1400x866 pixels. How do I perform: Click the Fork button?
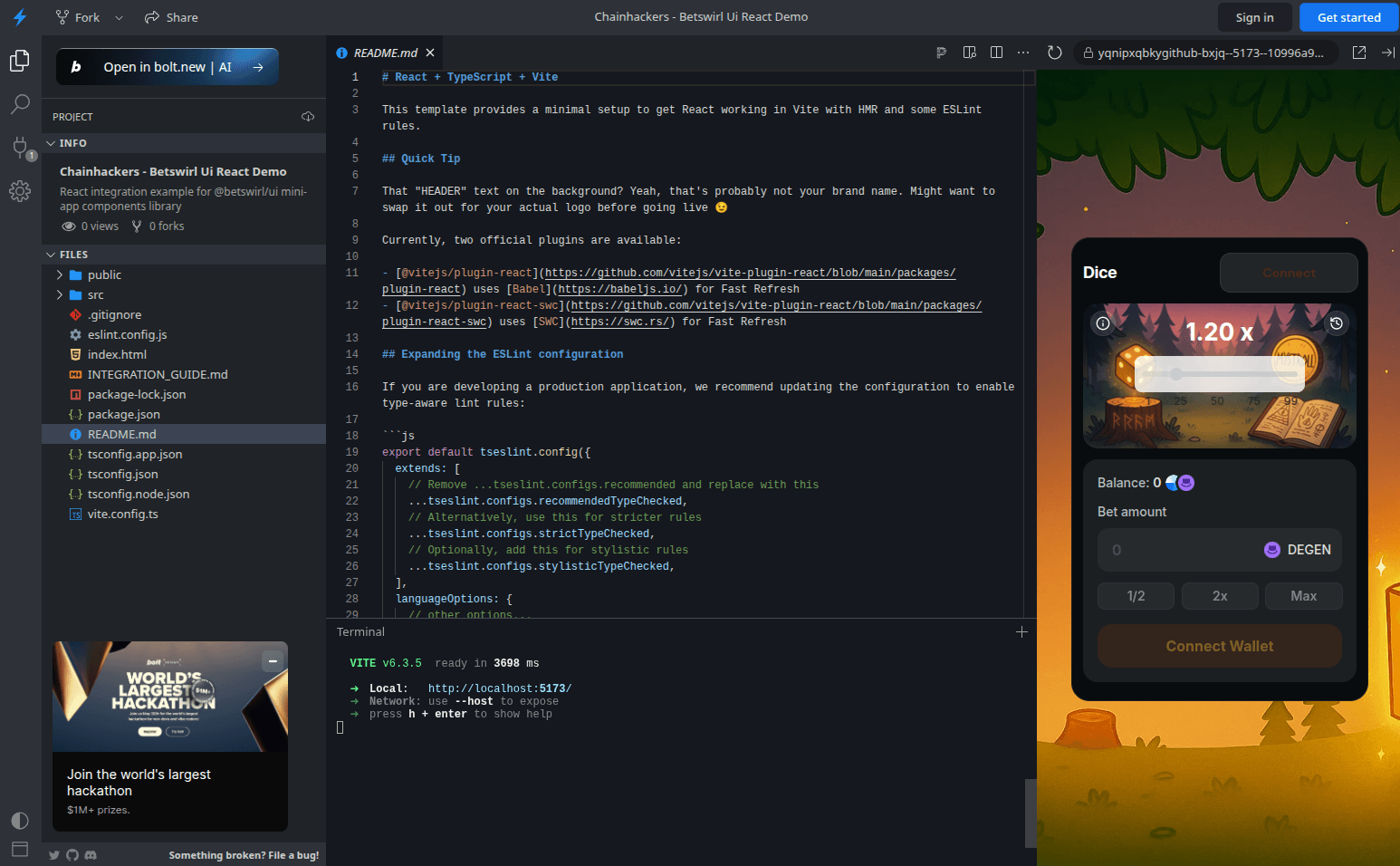tap(78, 17)
